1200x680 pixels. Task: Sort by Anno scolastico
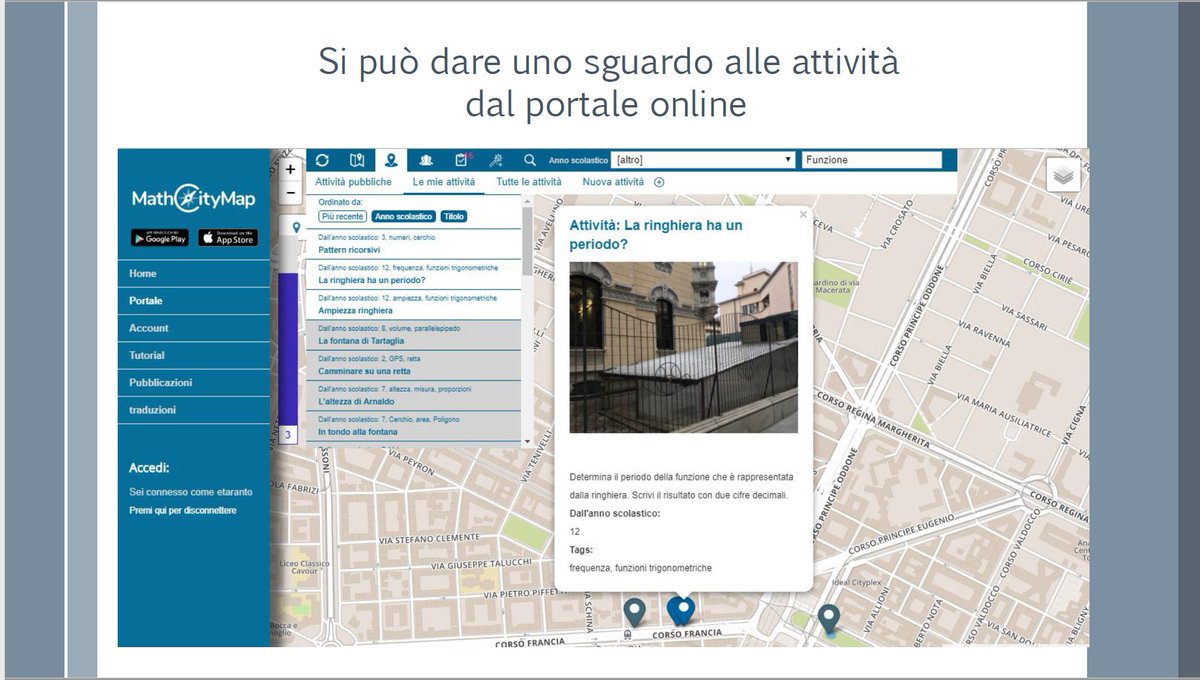[403, 216]
